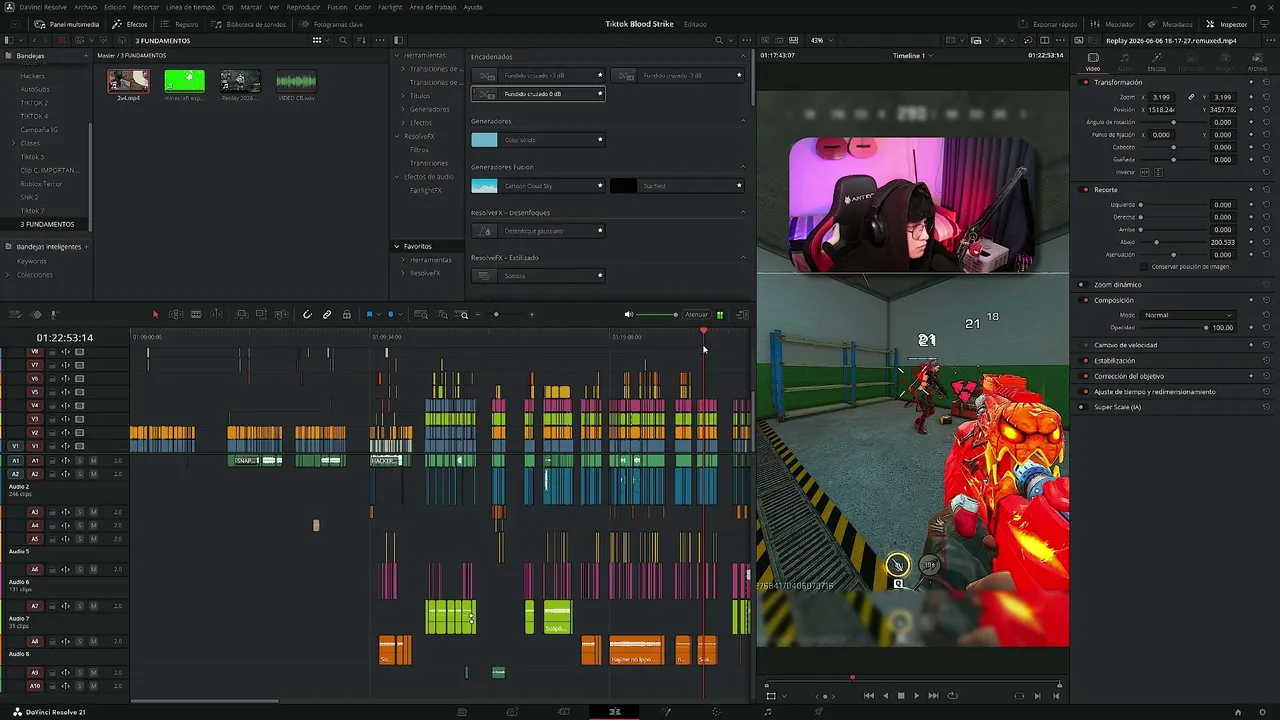Toggle the Inspector panel button
The height and width of the screenshot is (720, 1280).
point(1227,24)
